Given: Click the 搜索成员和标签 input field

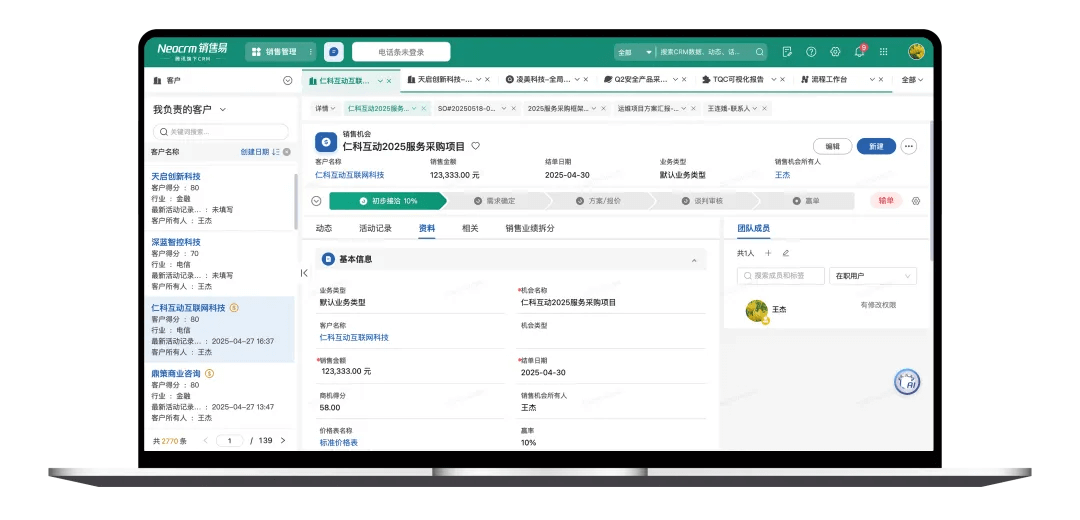Looking at the screenshot, I should (780, 276).
